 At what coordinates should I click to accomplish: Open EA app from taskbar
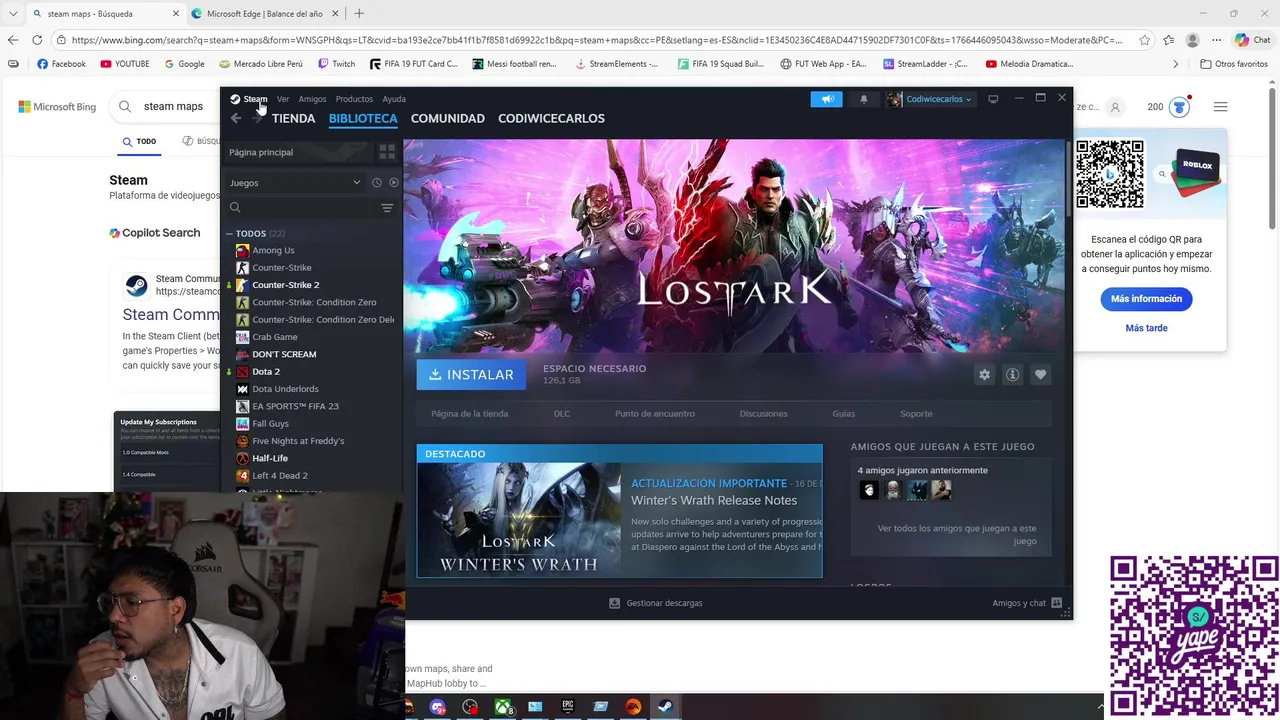point(633,707)
